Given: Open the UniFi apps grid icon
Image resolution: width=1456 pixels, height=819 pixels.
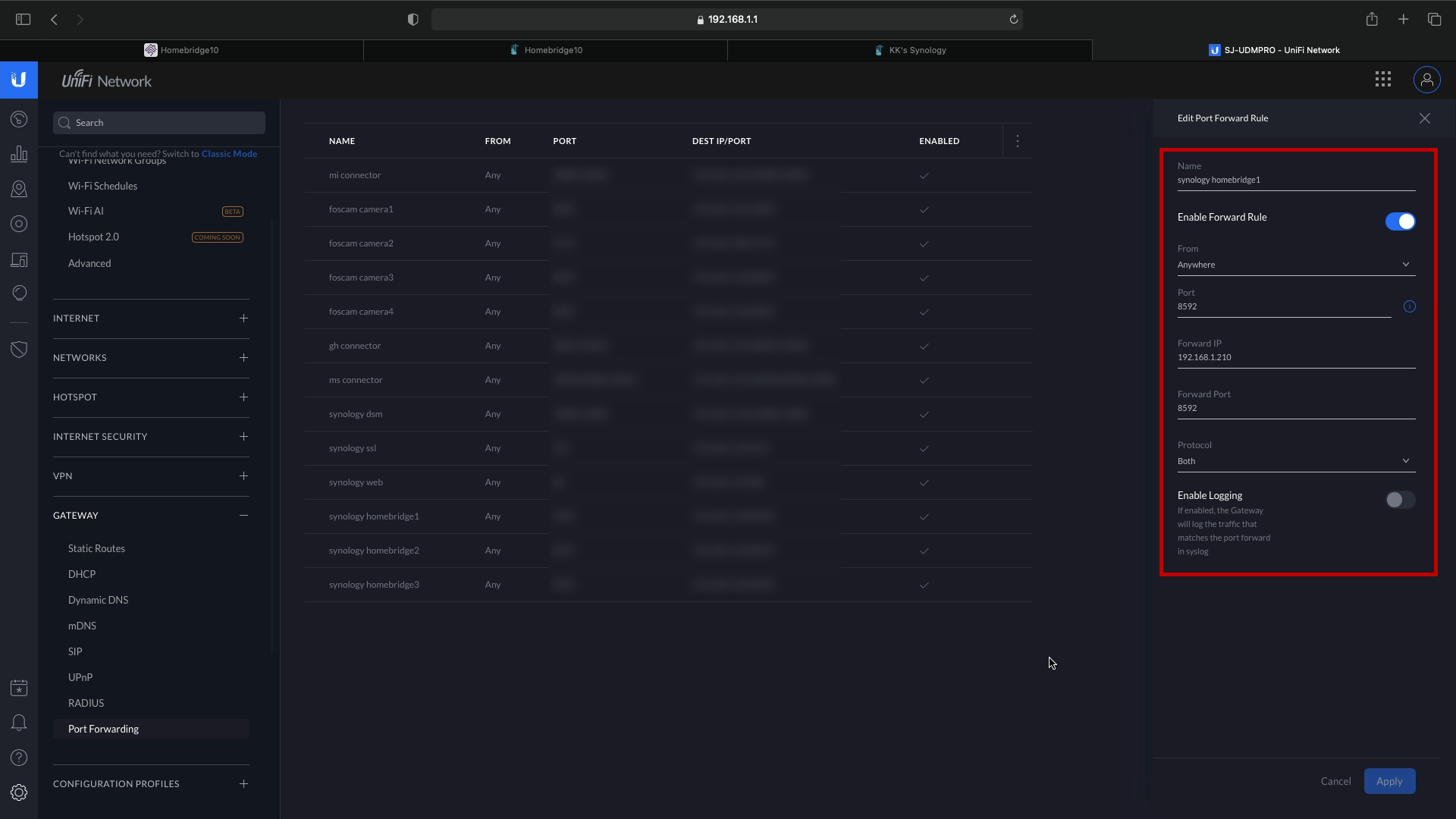Looking at the screenshot, I should point(1382,80).
